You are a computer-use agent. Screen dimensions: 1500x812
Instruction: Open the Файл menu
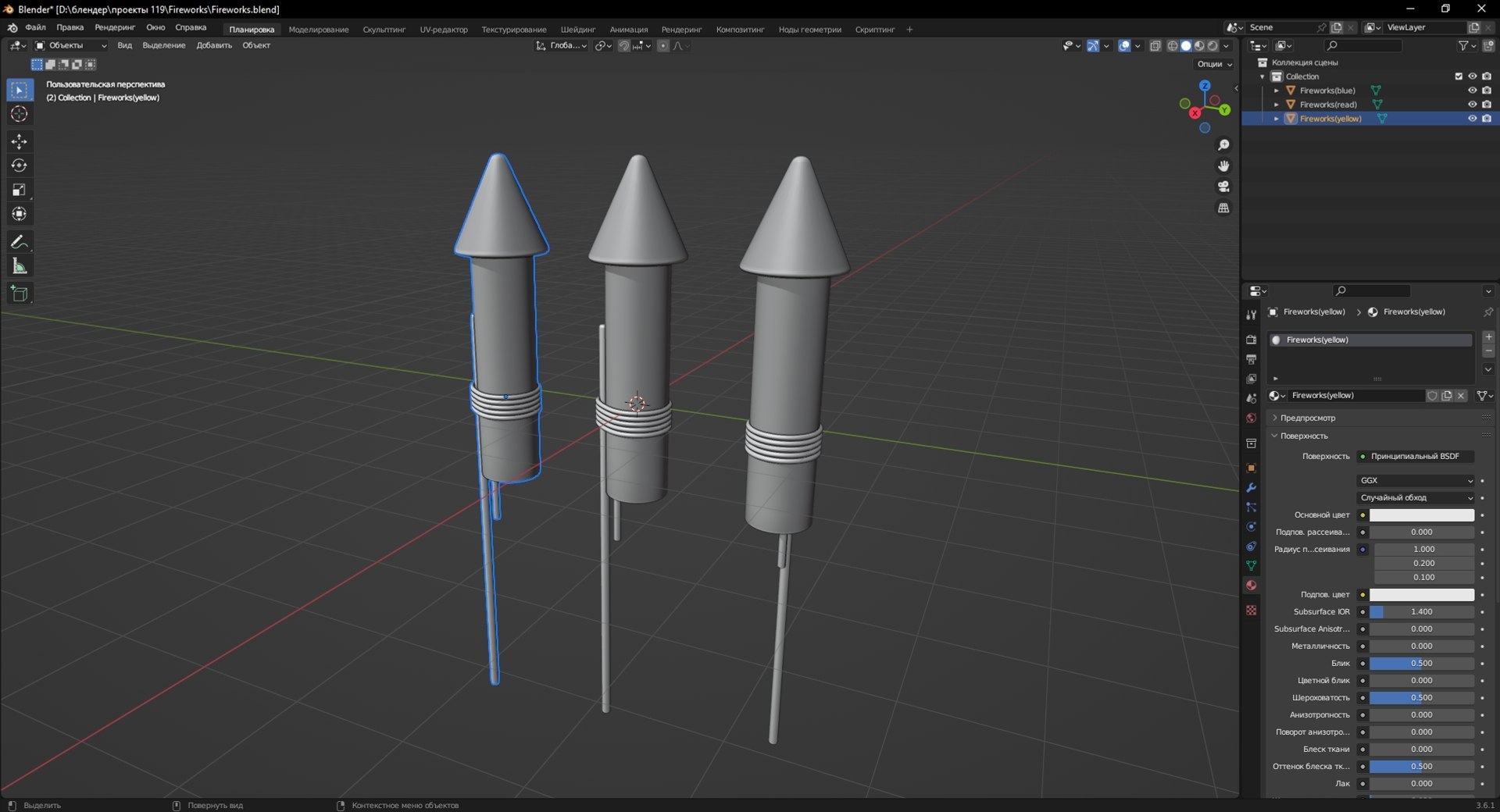[35, 27]
